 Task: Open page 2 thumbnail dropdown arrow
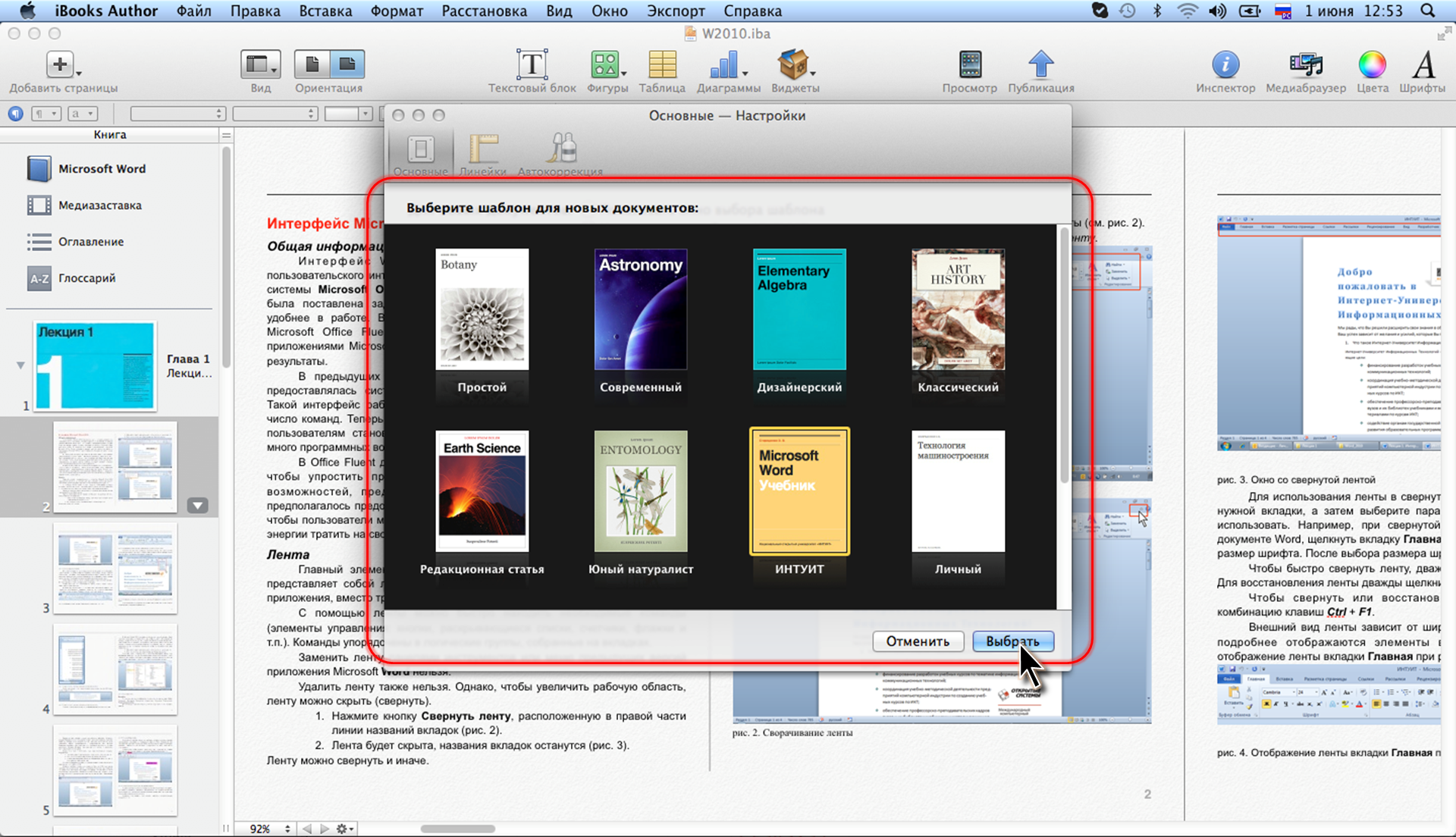[x=197, y=505]
